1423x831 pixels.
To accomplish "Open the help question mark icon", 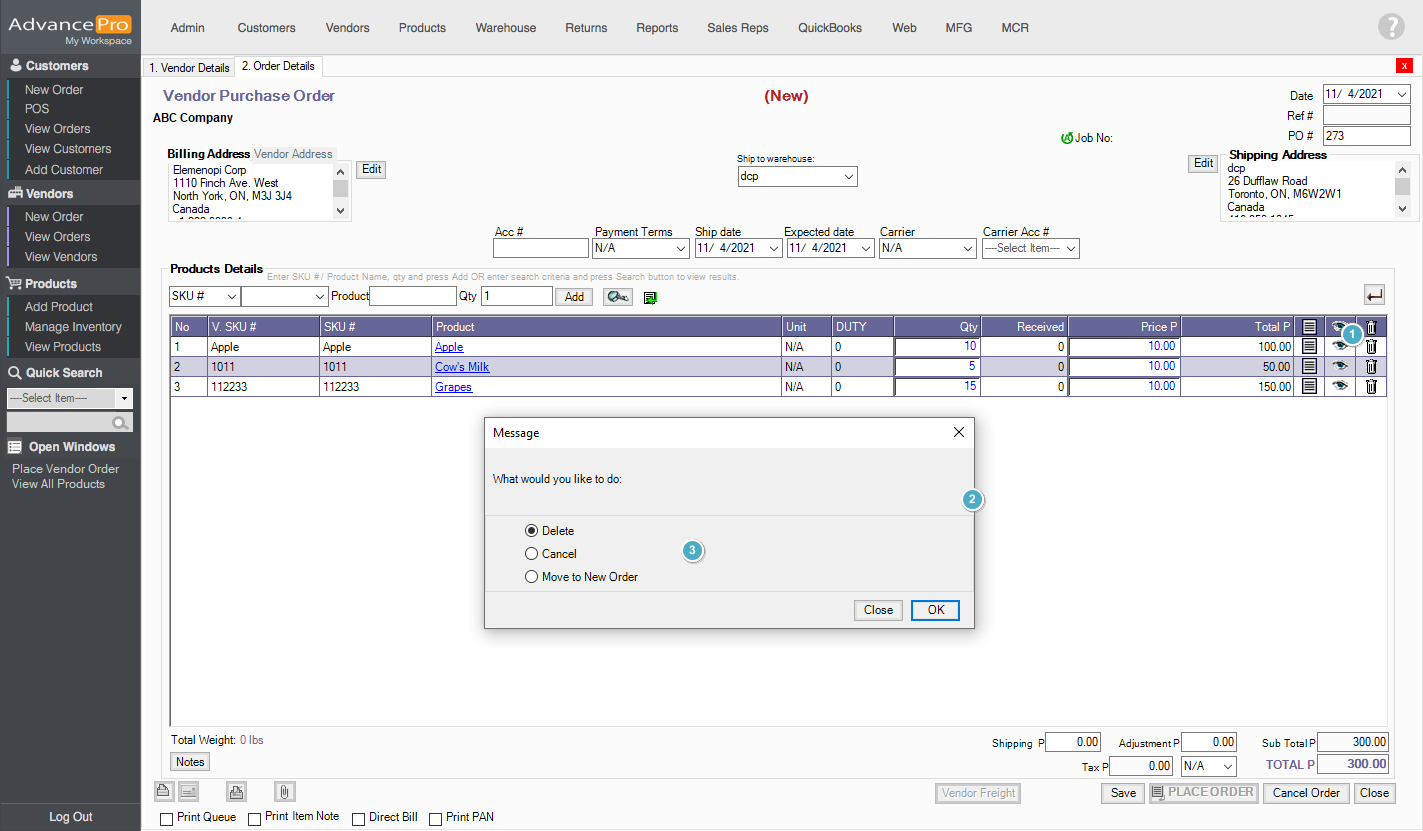I will click(x=1391, y=27).
